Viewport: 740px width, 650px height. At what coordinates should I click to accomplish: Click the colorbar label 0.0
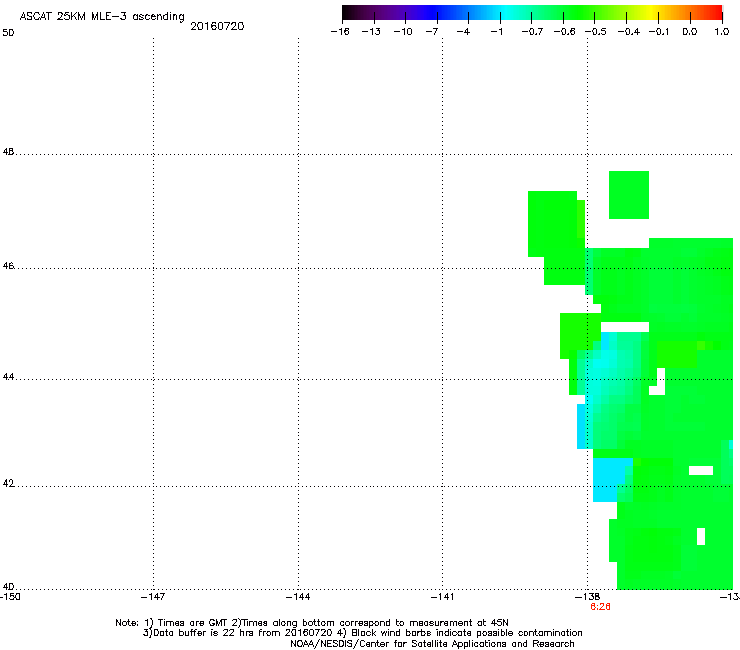click(x=690, y=32)
